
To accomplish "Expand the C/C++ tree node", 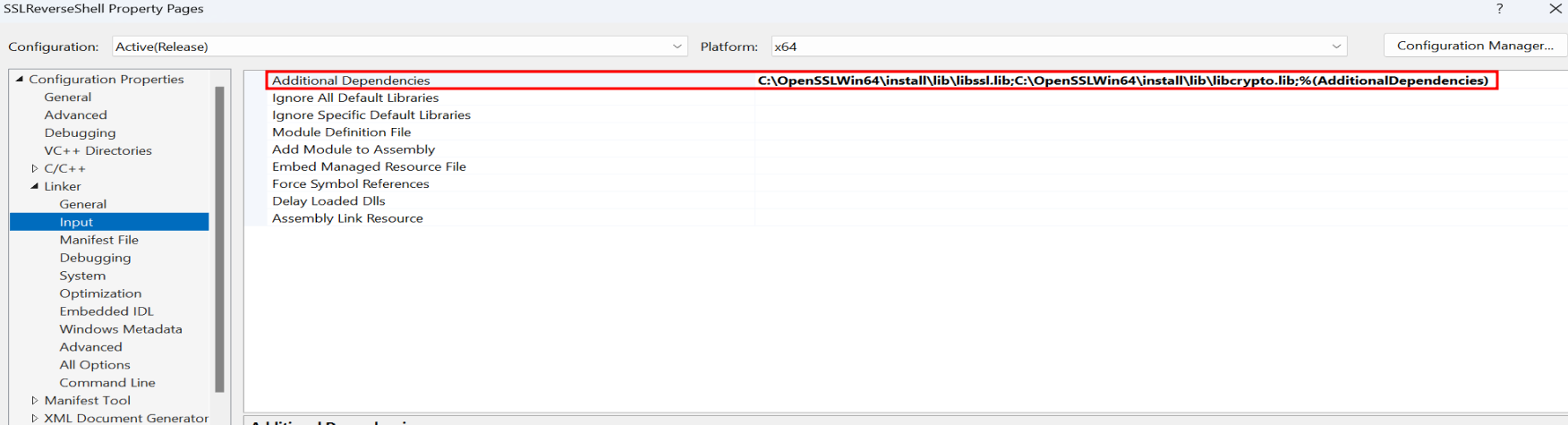I will point(35,168).
